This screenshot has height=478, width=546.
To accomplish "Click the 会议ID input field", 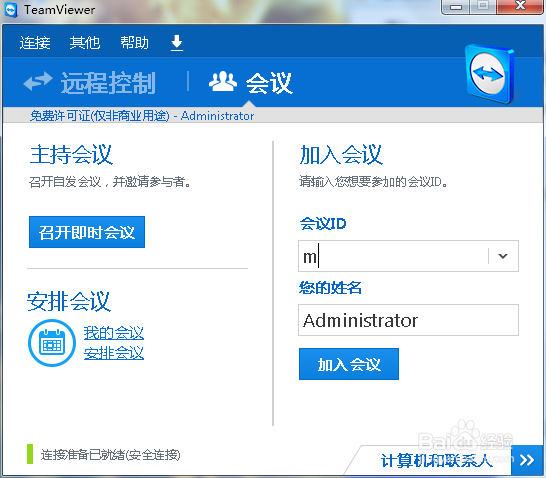I will pos(393,256).
